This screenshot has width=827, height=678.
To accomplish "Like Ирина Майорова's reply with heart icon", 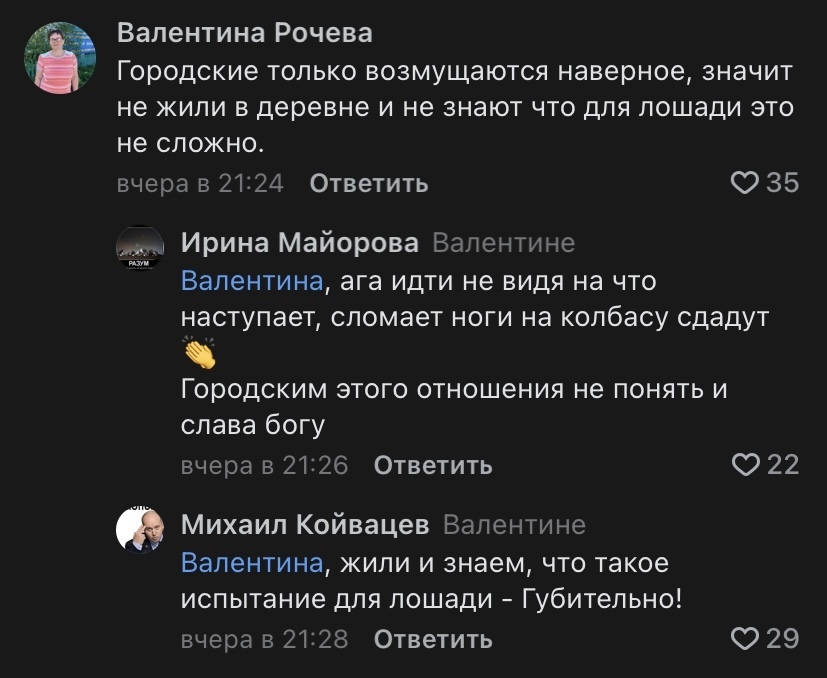I will pyautogui.click(x=745, y=464).
